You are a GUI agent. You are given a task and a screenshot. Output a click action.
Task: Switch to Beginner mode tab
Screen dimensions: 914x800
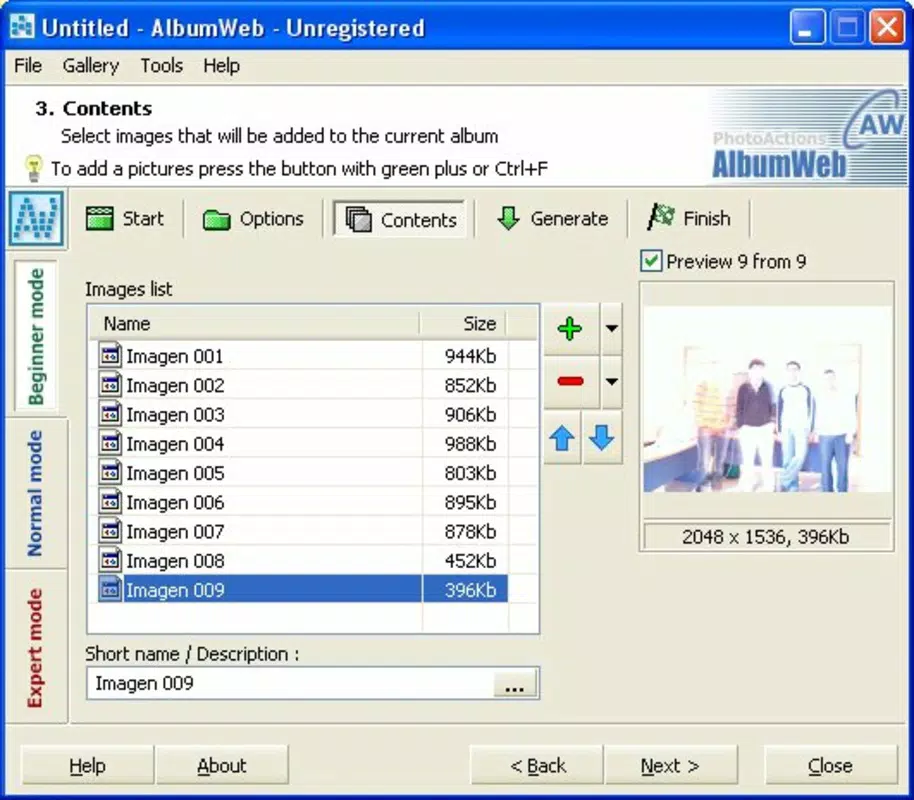36,336
